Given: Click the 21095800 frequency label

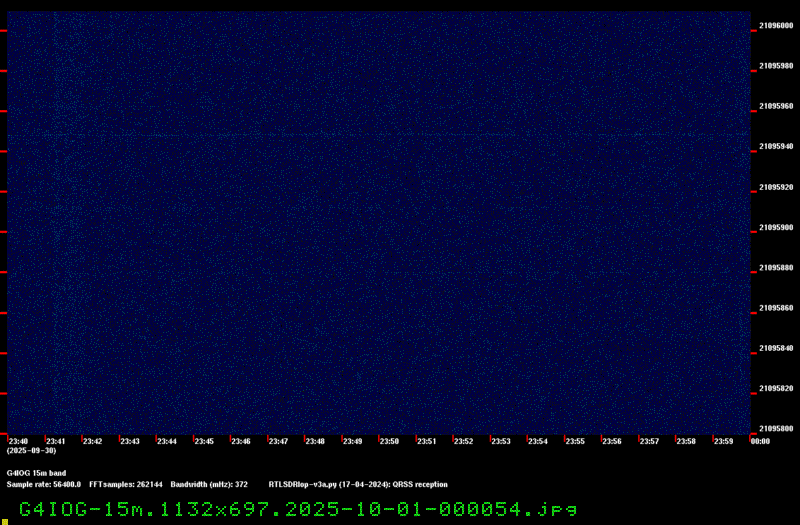Looking at the screenshot, I should pyautogui.click(x=776, y=429).
